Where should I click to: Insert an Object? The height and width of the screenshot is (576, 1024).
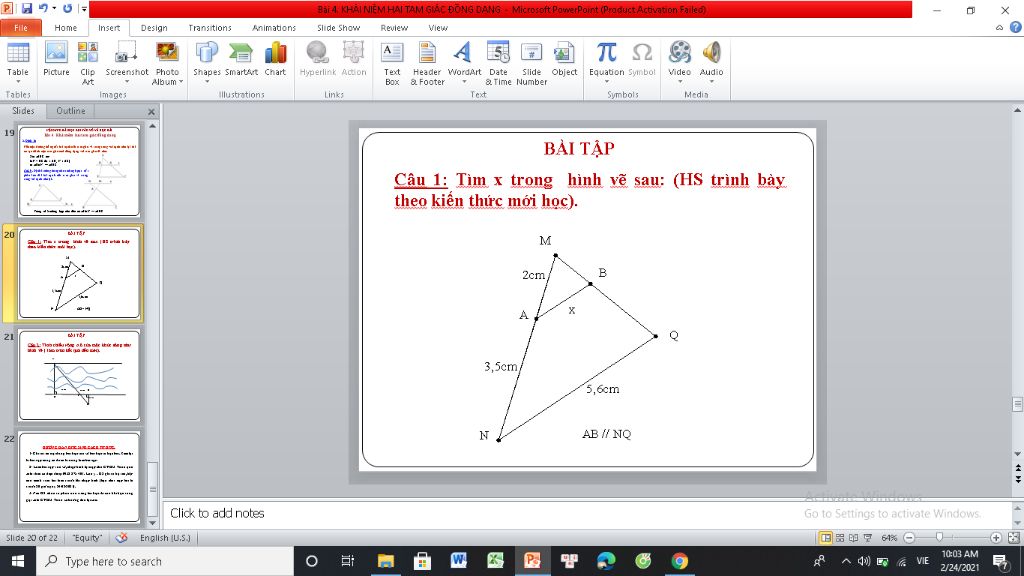564,59
